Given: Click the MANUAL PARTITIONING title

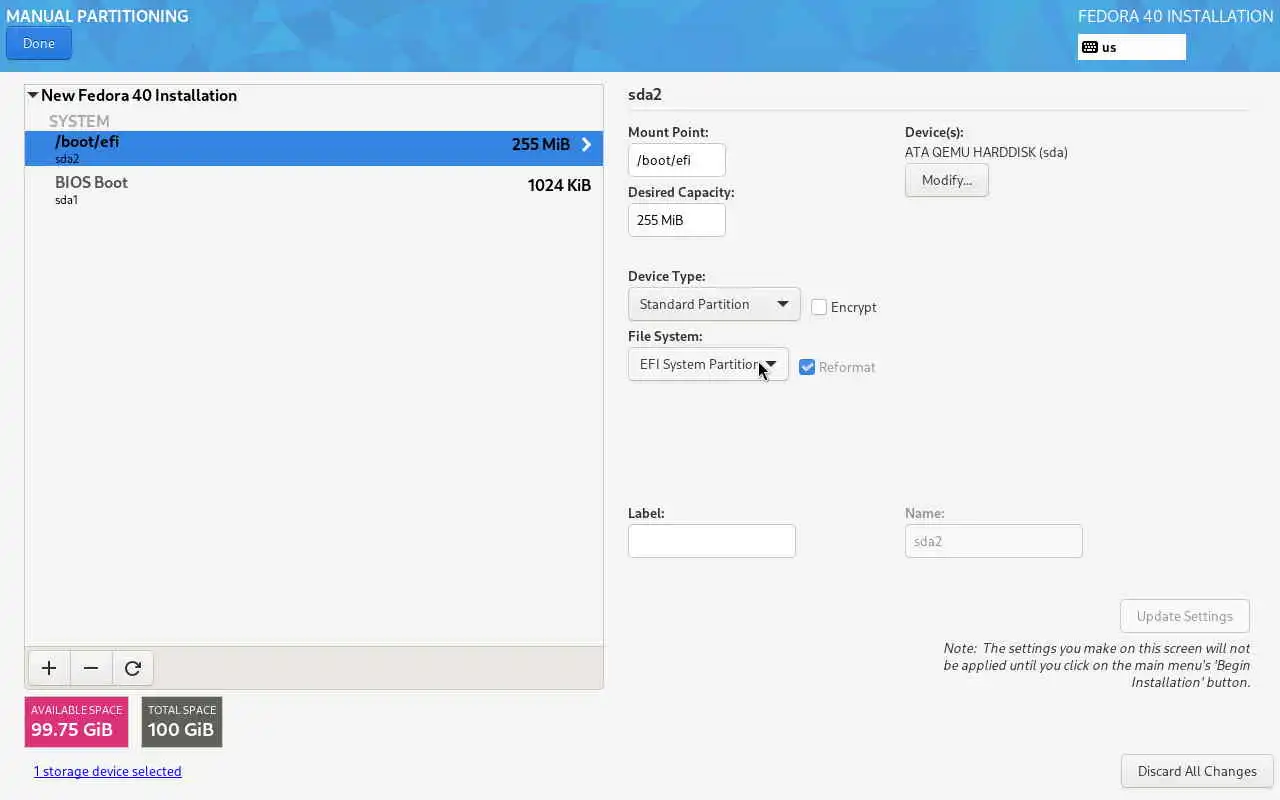Looking at the screenshot, I should tap(97, 16).
